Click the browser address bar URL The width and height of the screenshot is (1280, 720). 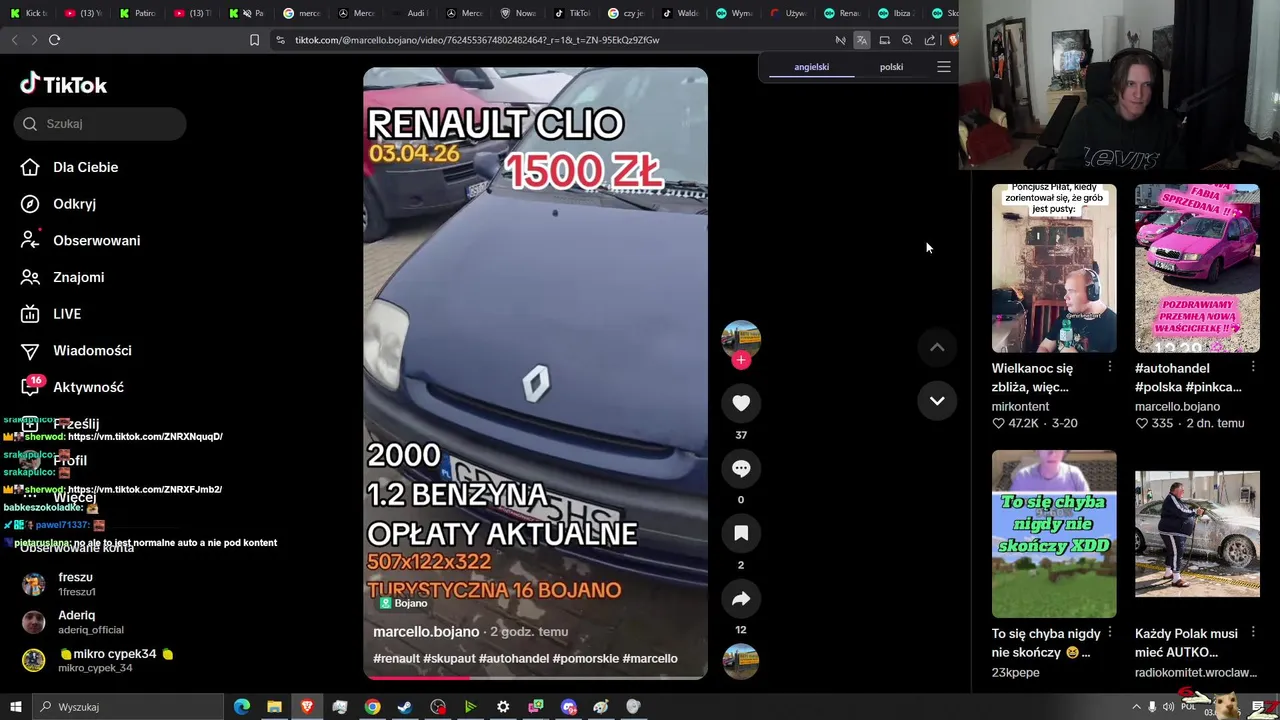pos(477,40)
